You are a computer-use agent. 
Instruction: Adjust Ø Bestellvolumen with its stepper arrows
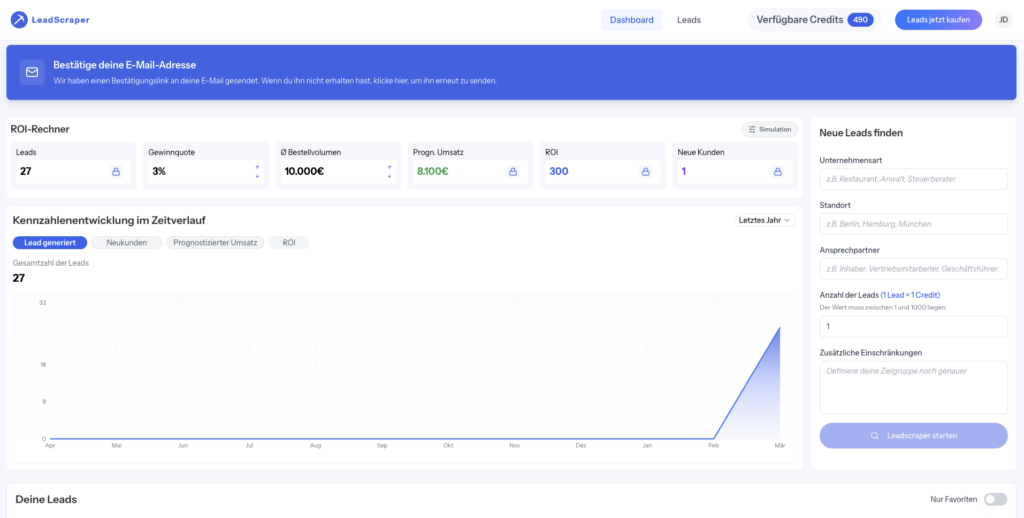click(389, 172)
